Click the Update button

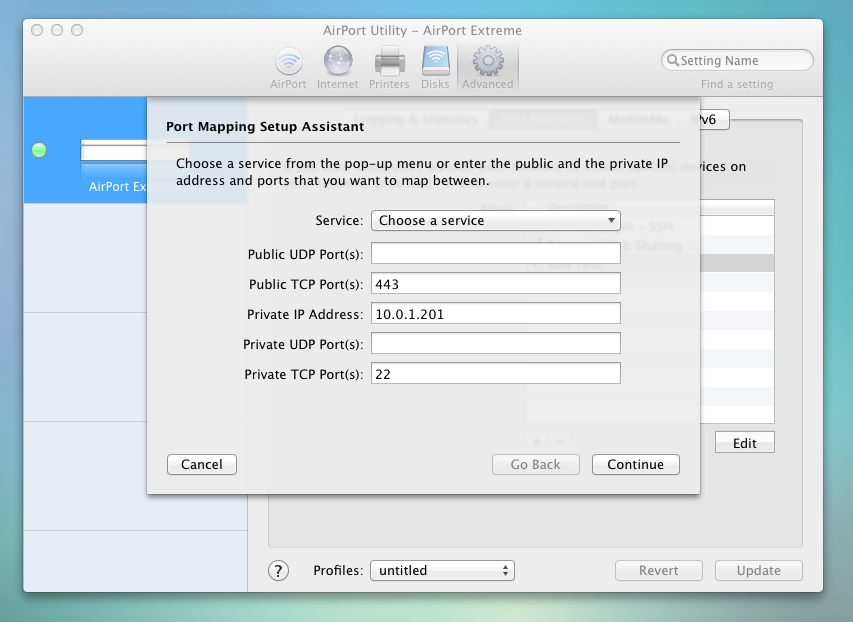759,570
